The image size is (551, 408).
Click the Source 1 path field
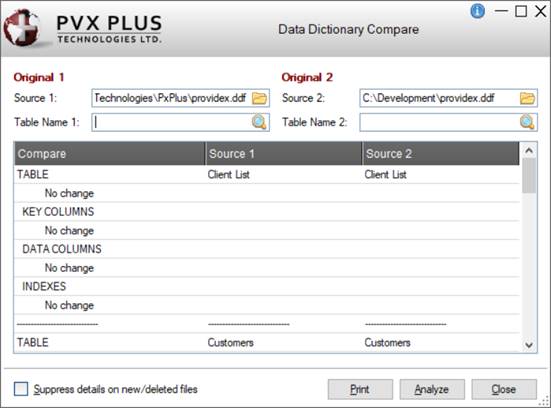pos(171,98)
